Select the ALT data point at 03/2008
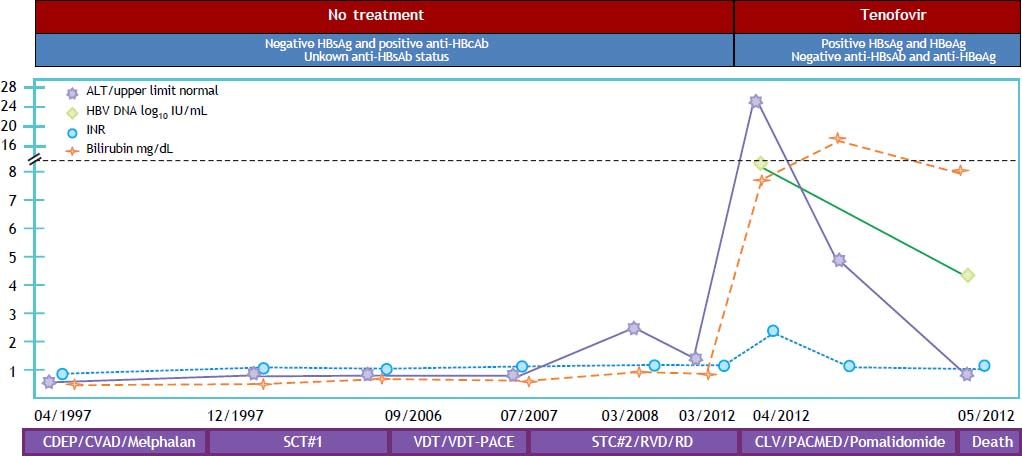 [634, 328]
